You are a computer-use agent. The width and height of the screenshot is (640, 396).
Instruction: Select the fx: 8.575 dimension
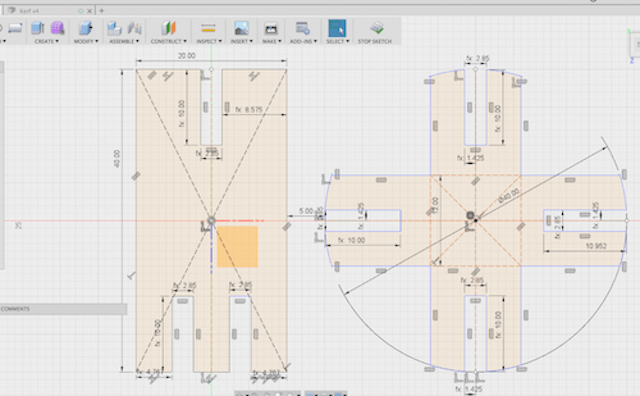249,110
